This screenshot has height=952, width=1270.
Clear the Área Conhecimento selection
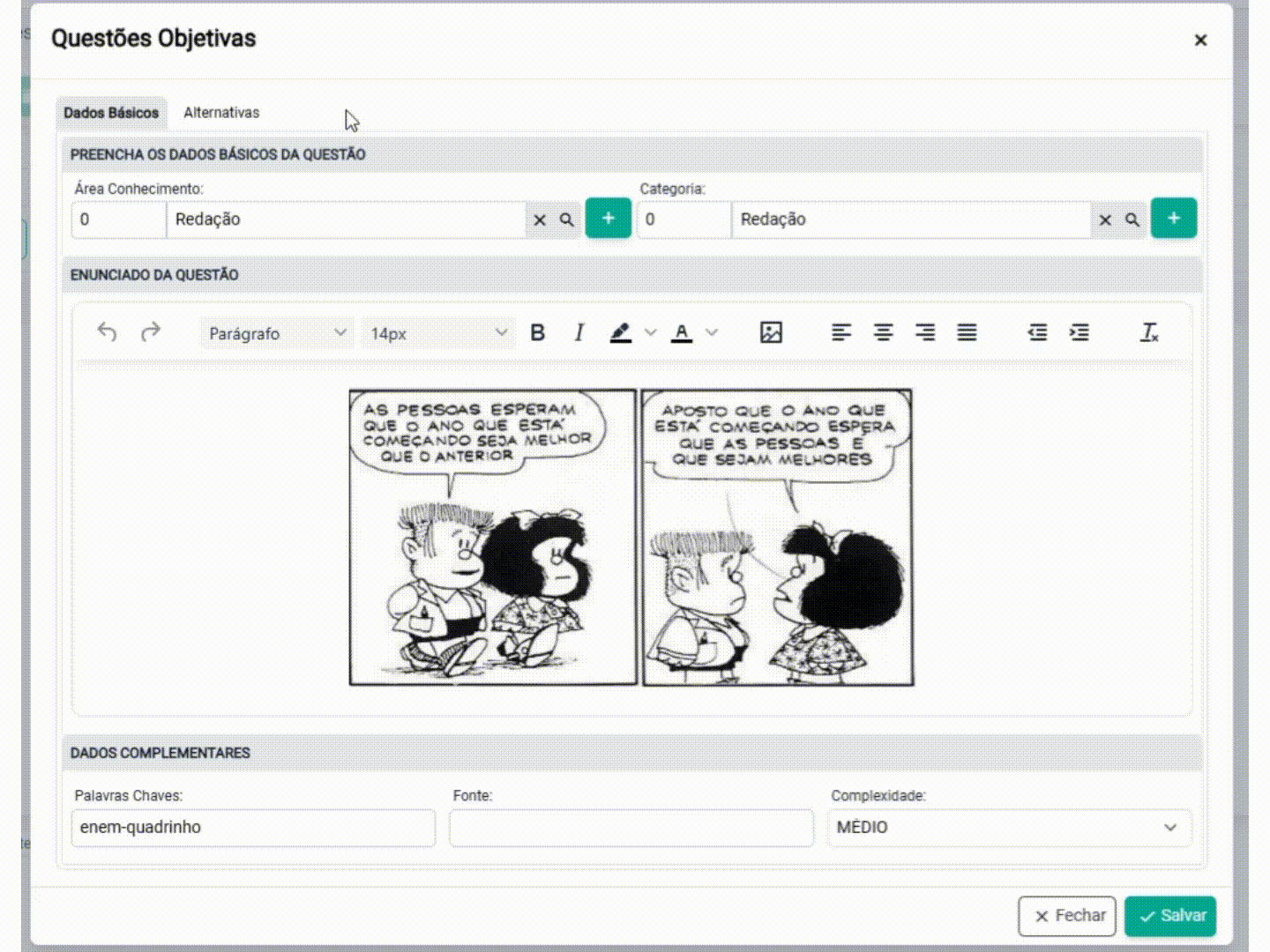click(540, 219)
